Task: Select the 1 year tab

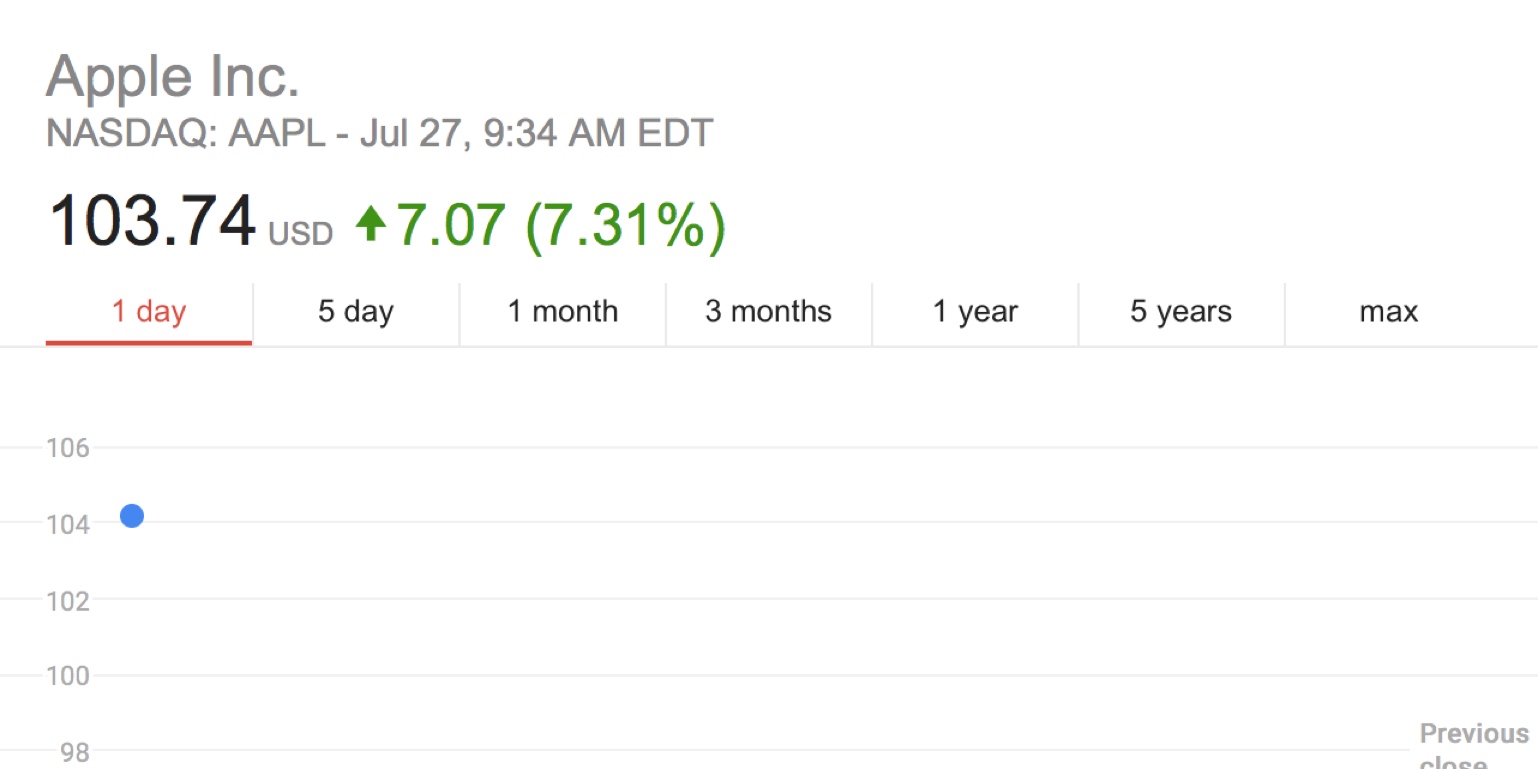Action: pos(975,312)
